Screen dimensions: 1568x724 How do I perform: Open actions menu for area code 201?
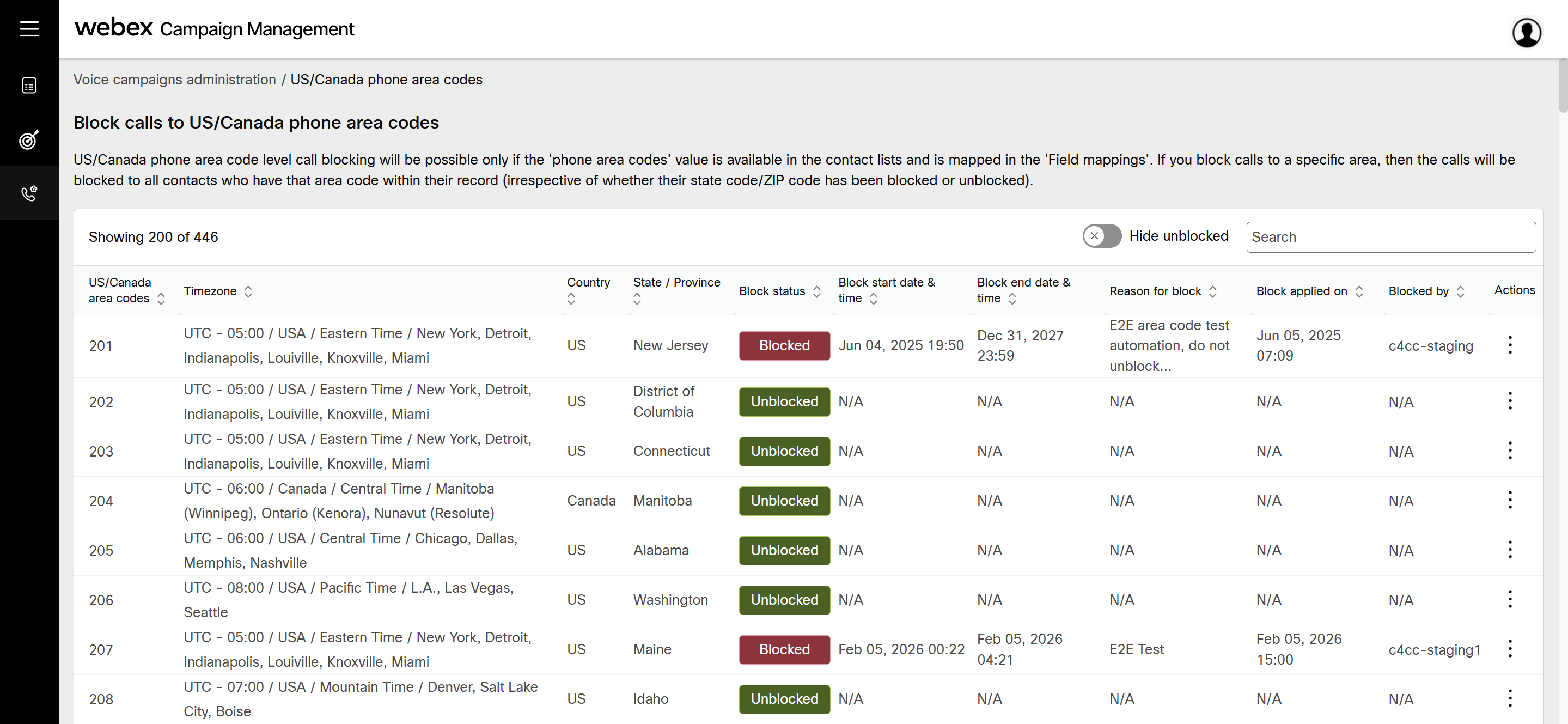(x=1510, y=345)
